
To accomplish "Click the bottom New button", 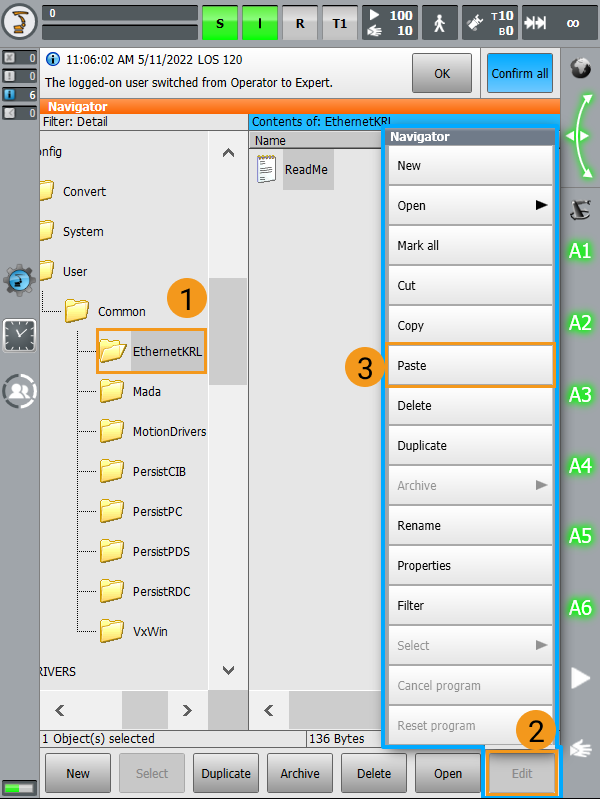I will [78, 774].
